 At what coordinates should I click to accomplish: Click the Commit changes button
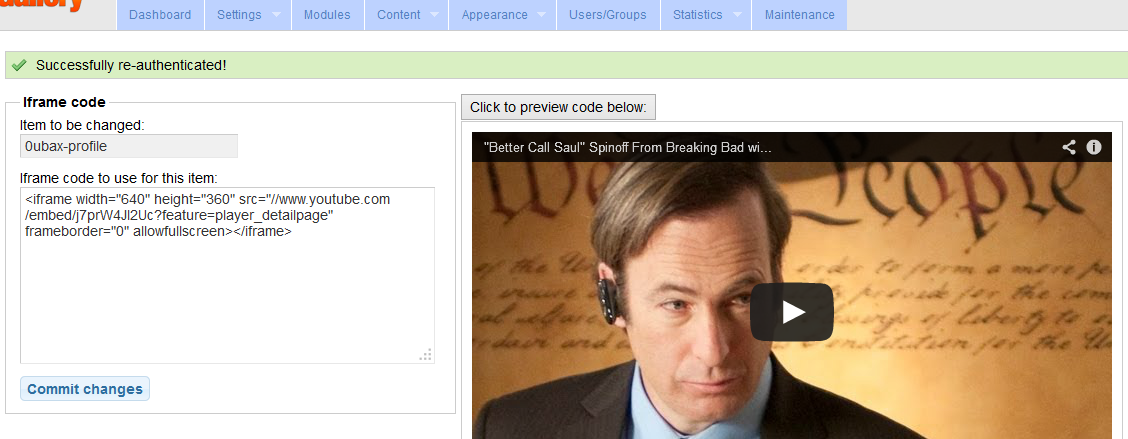point(85,389)
